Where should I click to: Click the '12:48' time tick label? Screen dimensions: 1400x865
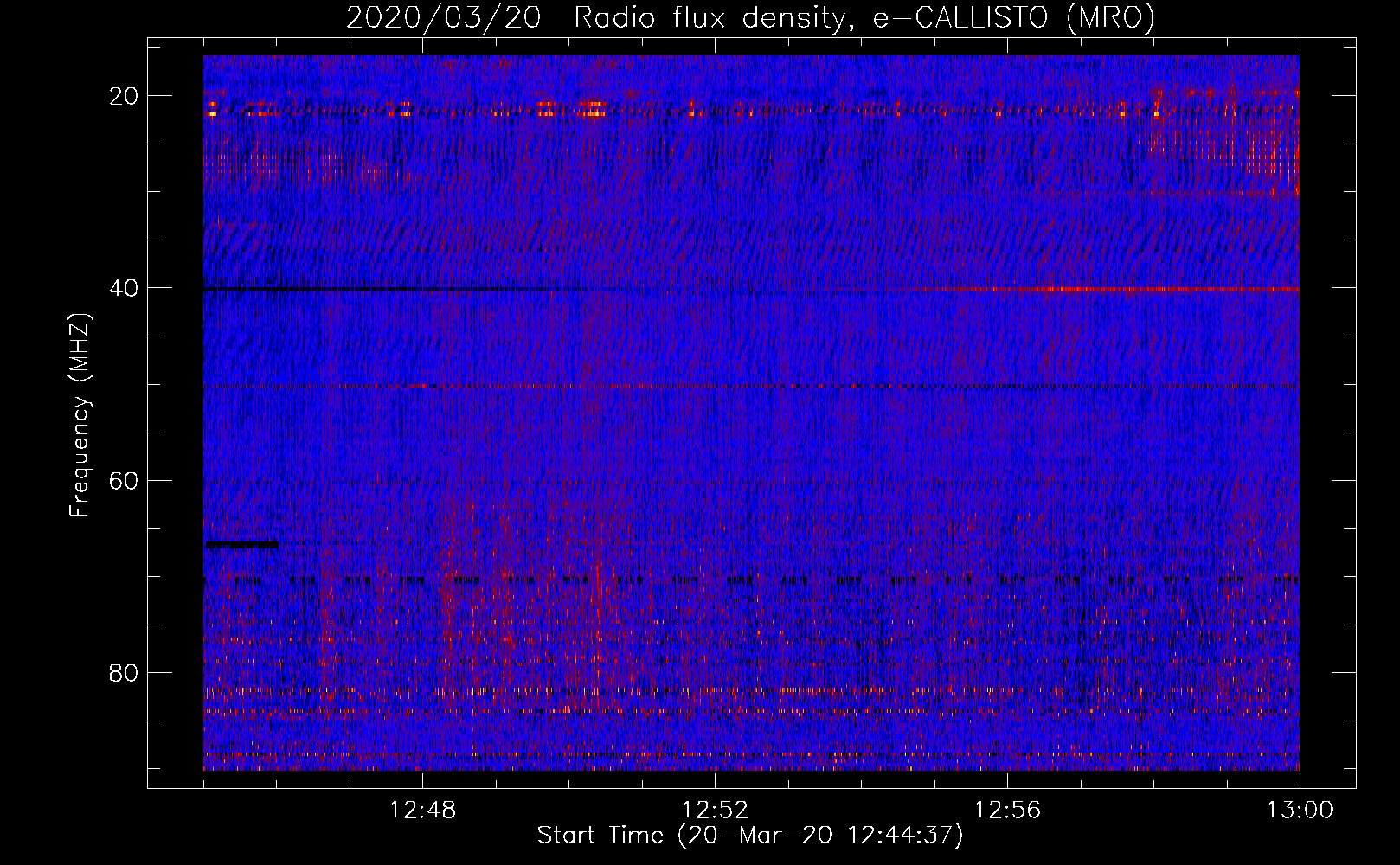(422, 811)
